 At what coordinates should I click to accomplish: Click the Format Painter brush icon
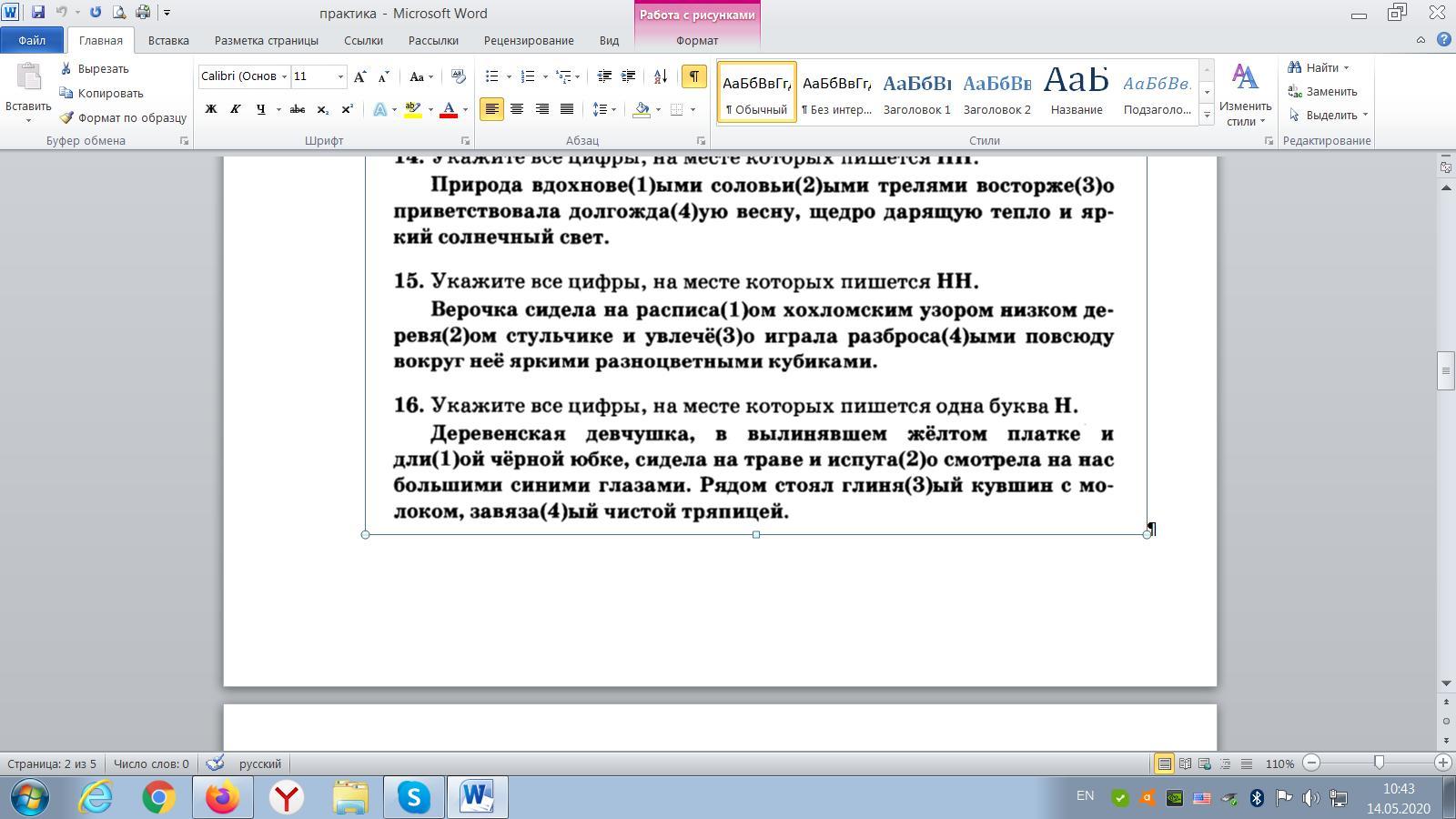(66, 117)
